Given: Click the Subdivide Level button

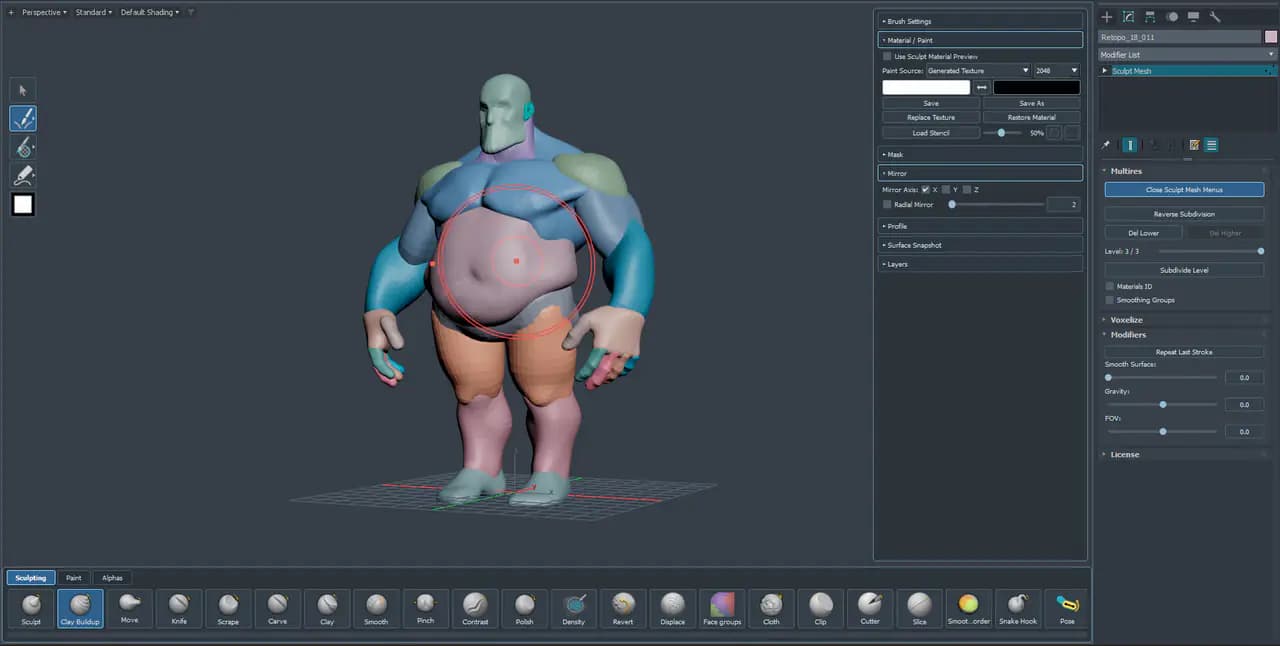Looking at the screenshot, I should tap(1184, 270).
